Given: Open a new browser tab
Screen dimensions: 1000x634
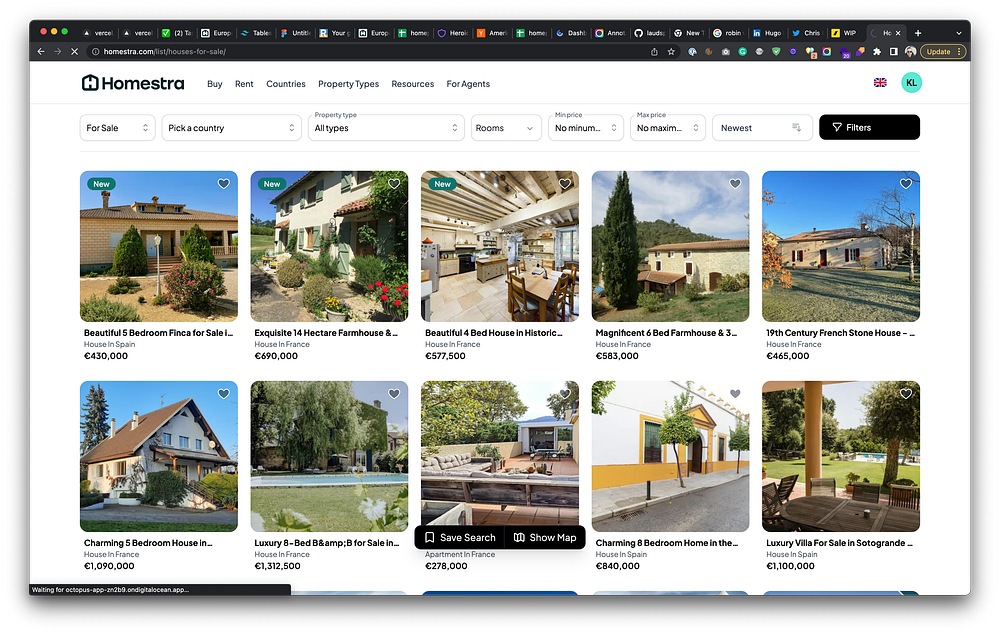Looking at the screenshot, I should [918, 33].
